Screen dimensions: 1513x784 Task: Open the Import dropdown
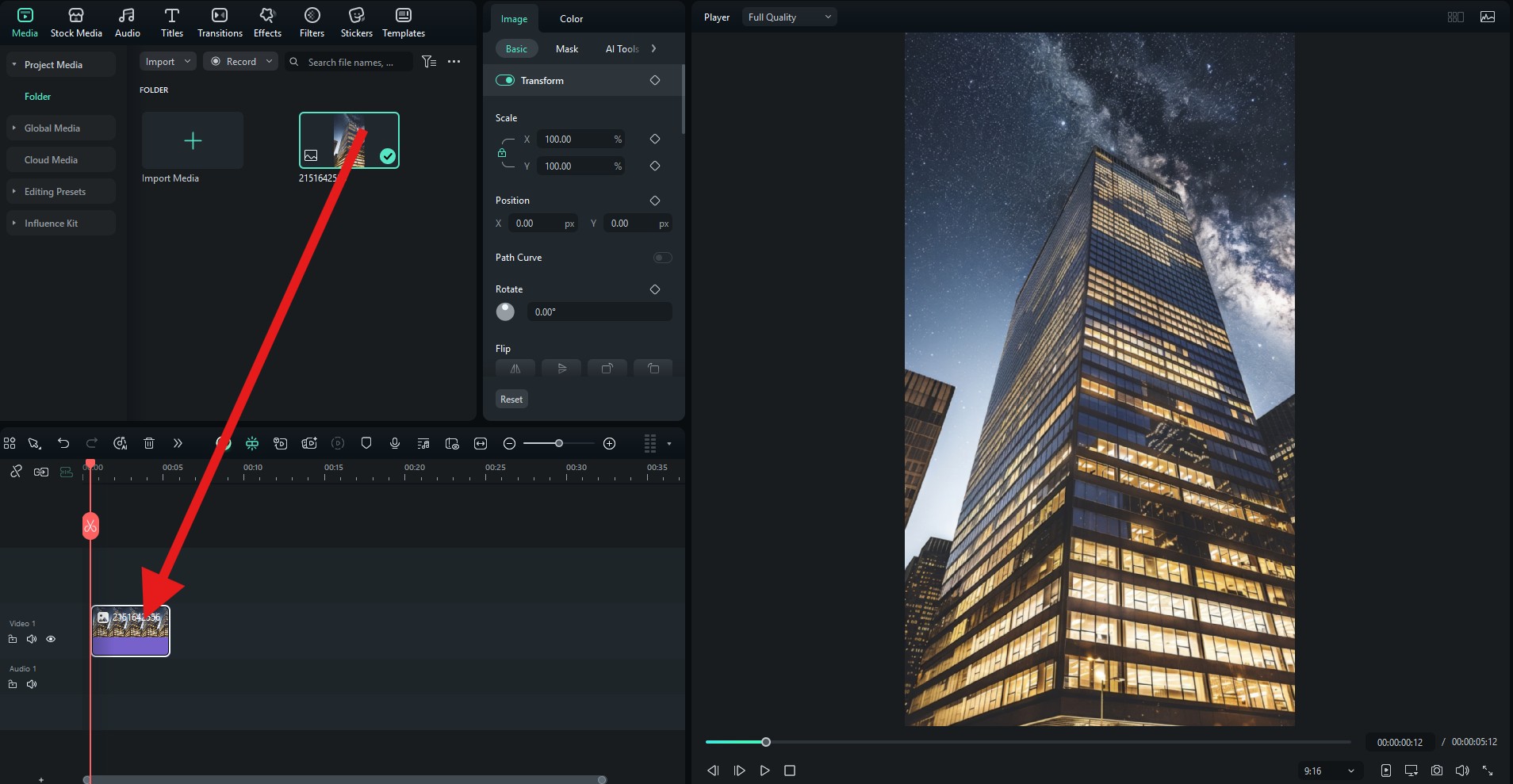click(168, 61)
